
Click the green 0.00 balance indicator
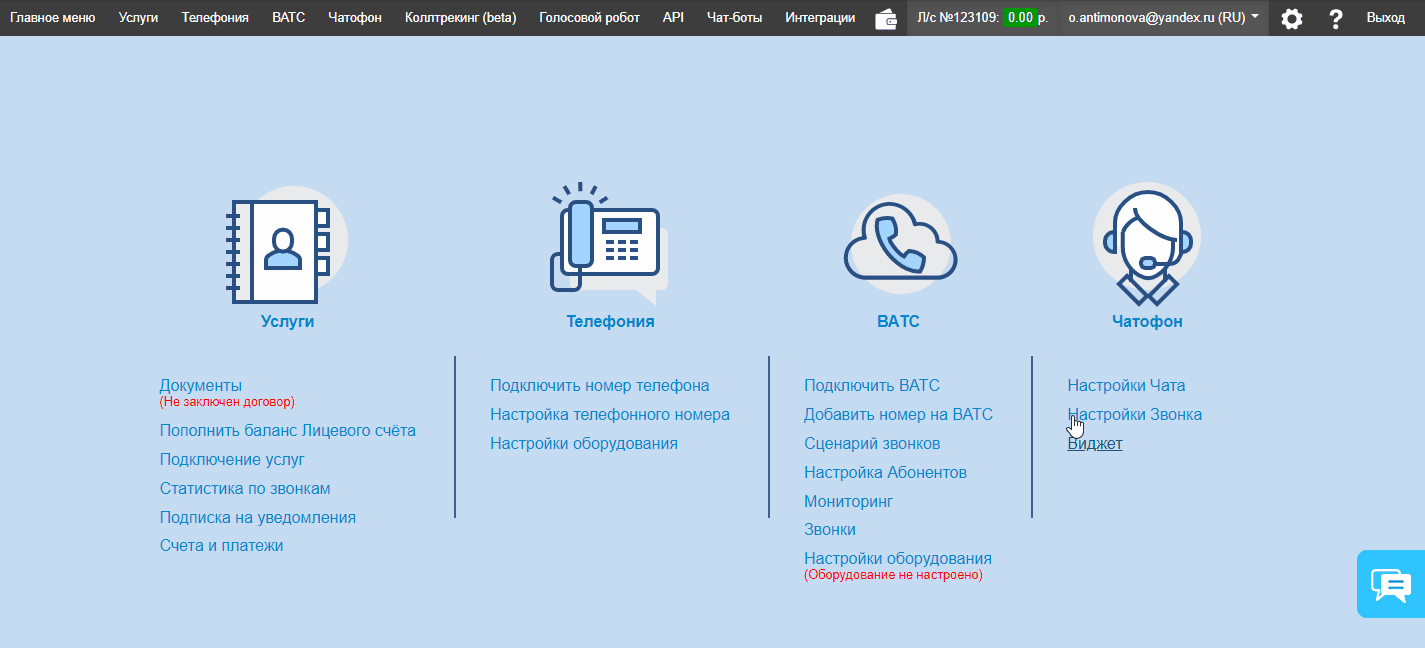pos(1020,18)
